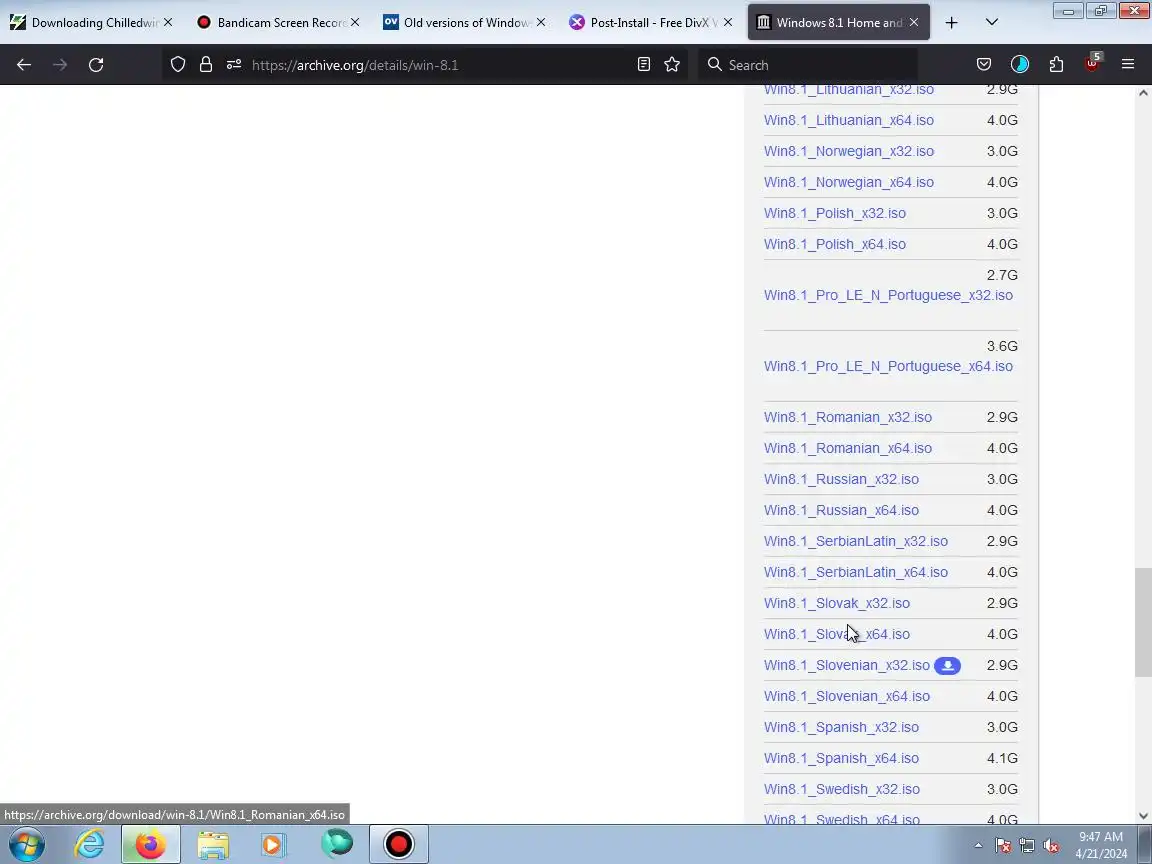Viewport: 1152px width, 864px height.
Task: Click the browser Search box
Action: coord(808,65)
